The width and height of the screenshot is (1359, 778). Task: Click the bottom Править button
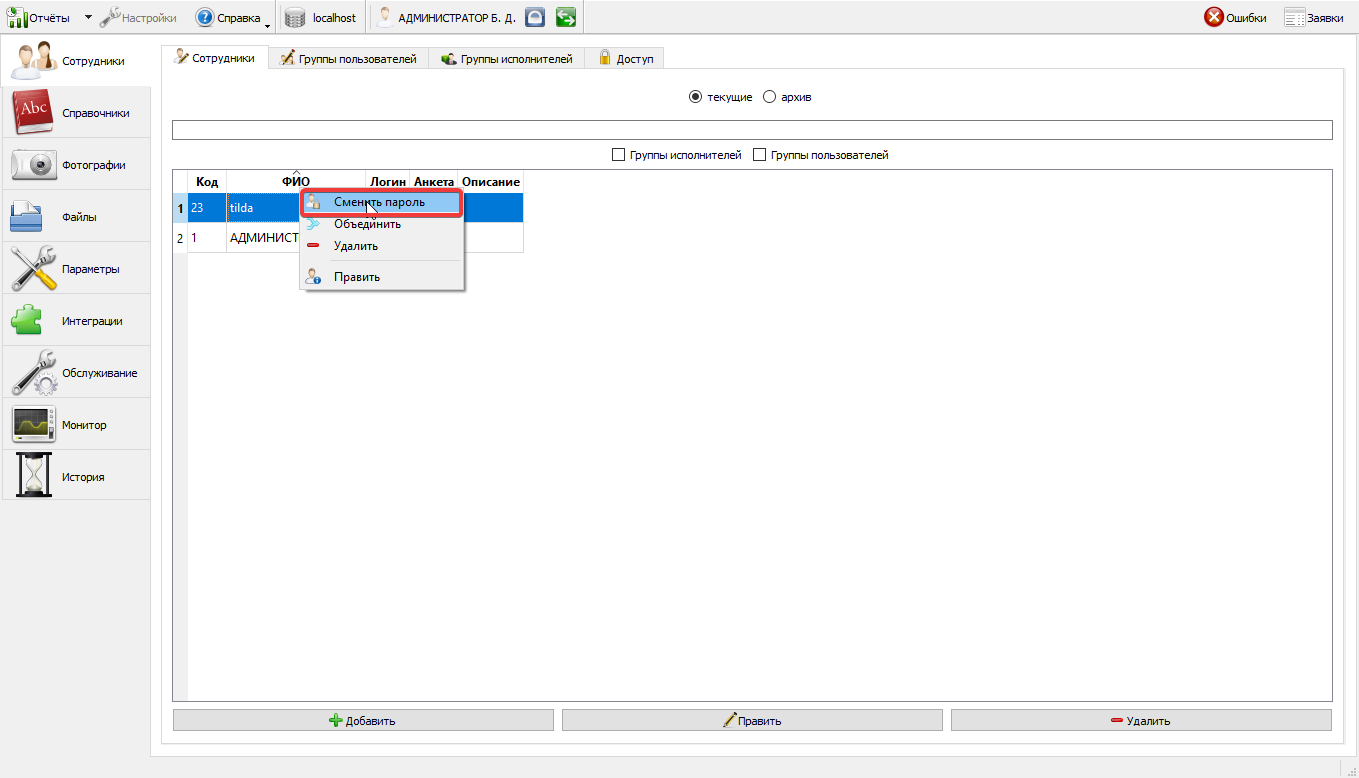(x=752, y=720)
